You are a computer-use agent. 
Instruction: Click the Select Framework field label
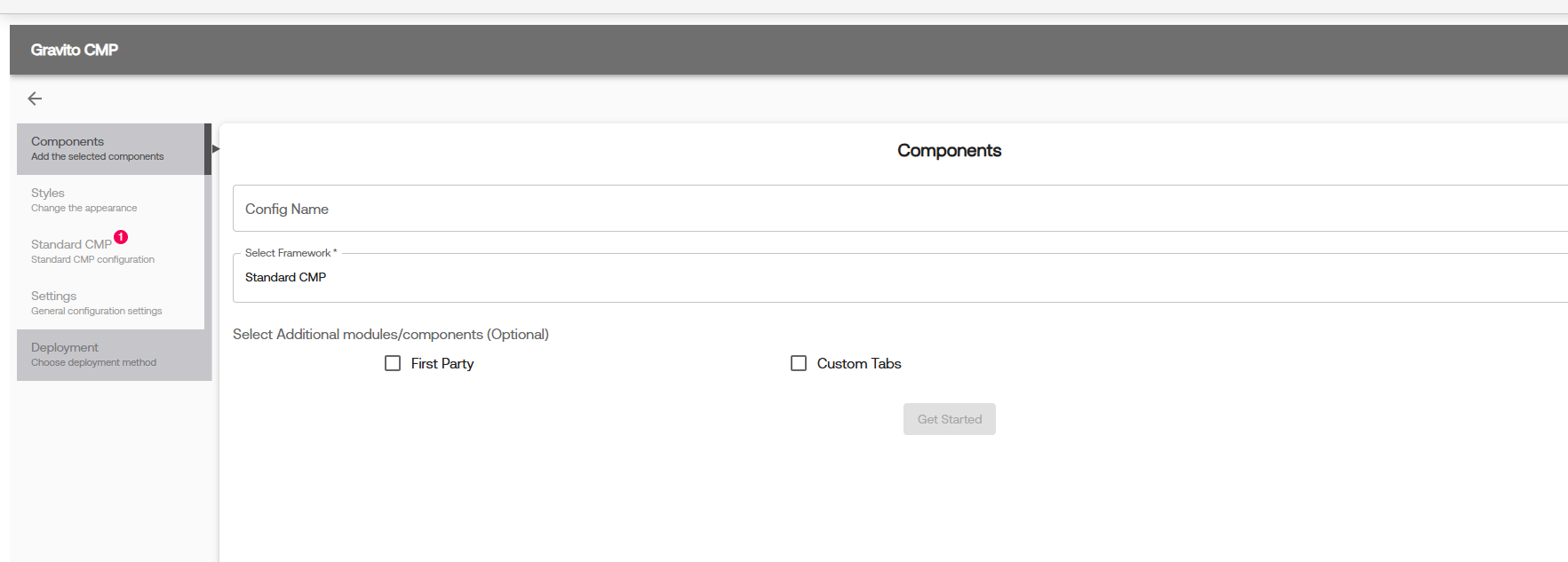(291, 253)
